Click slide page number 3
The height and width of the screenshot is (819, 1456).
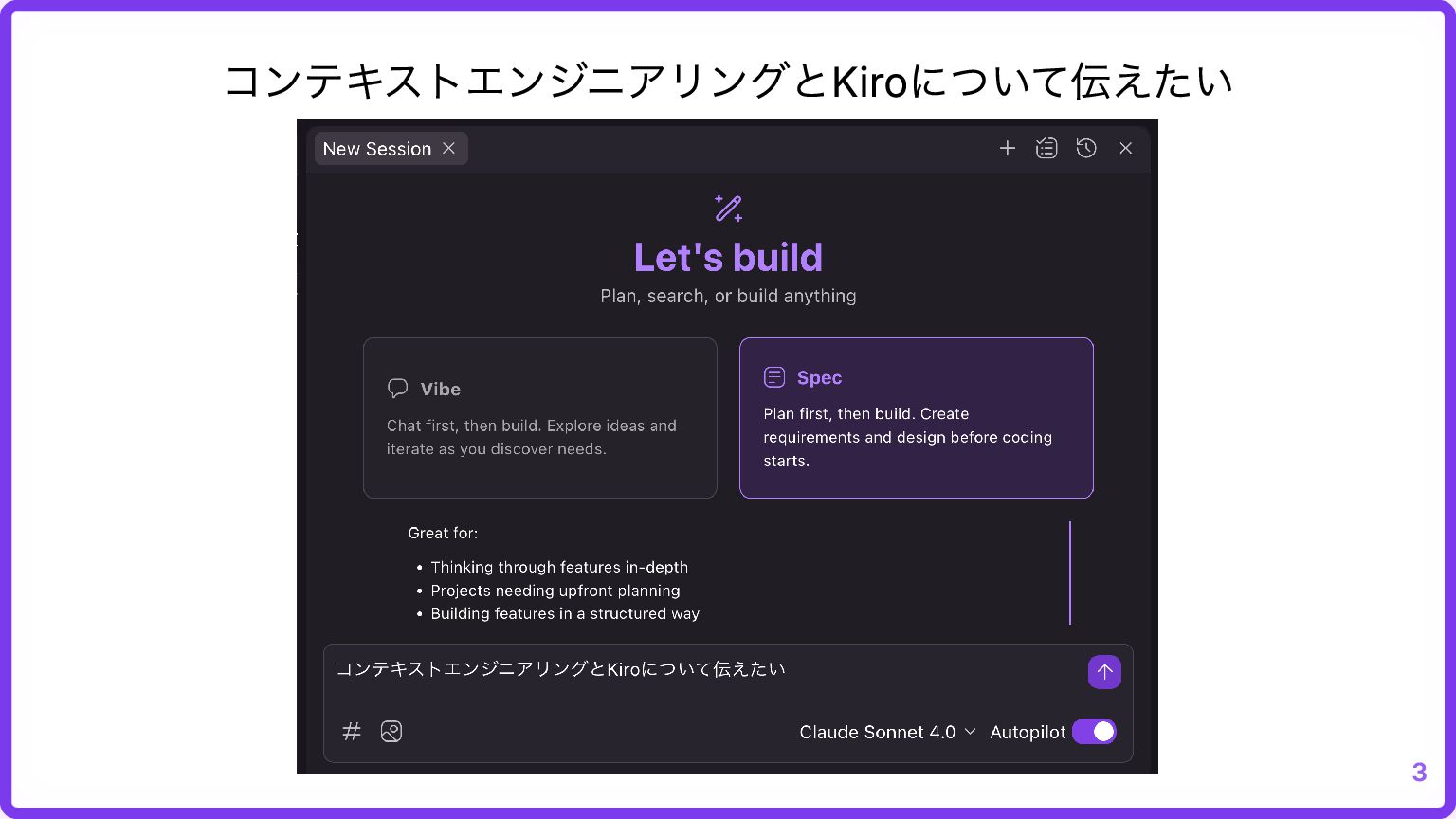(1419, 772)
